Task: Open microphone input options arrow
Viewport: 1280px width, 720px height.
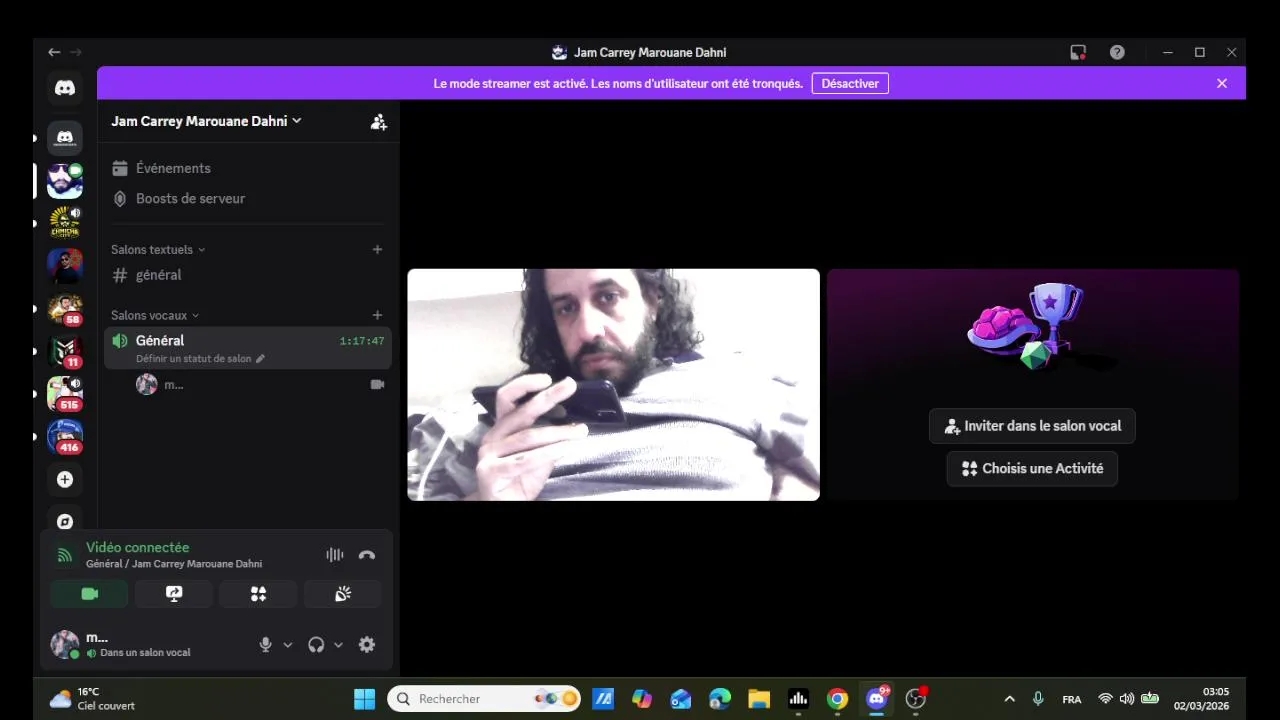Action: pos(288,645)
